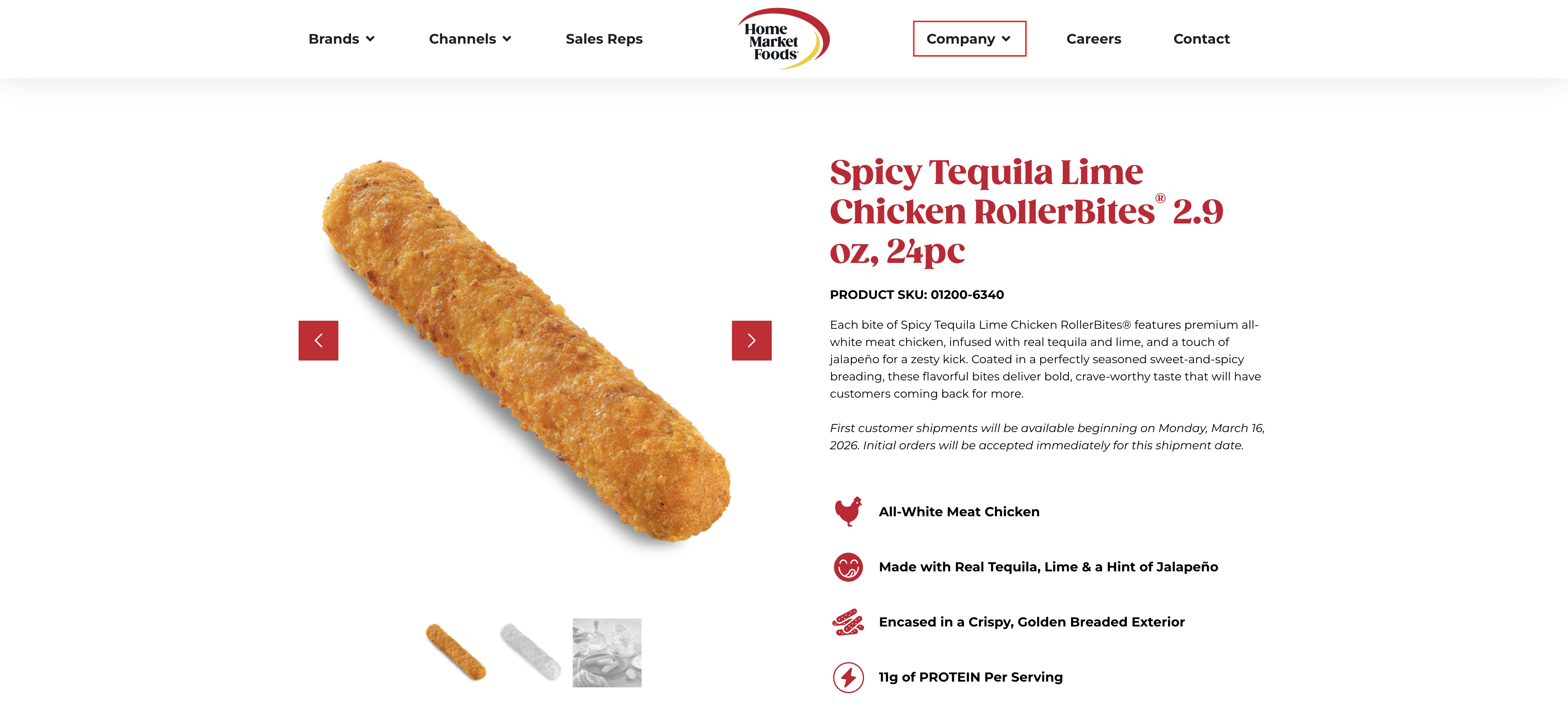Select the third lifestyle photo thumbnail
Image resolution: width=1568 pixels, height=708 pixels.
point(606,653)
